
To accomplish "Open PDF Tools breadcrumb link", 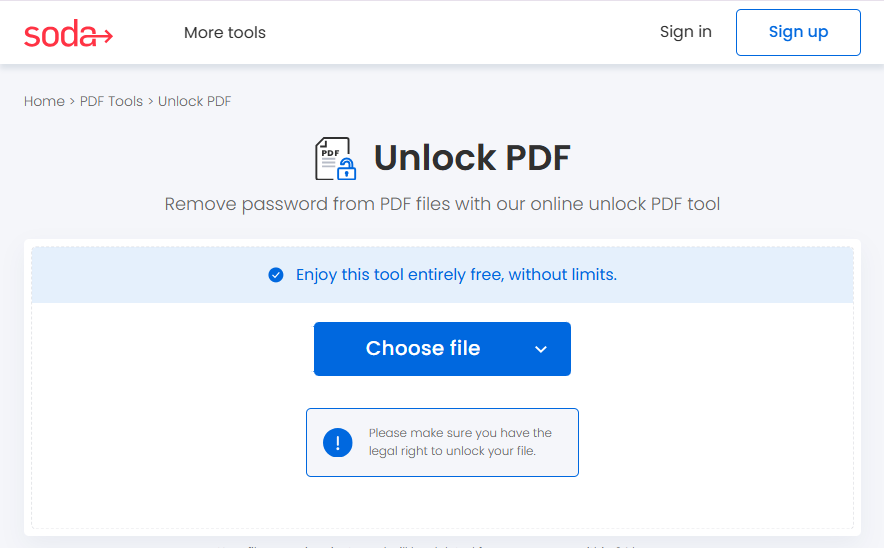I will point(111,101).
